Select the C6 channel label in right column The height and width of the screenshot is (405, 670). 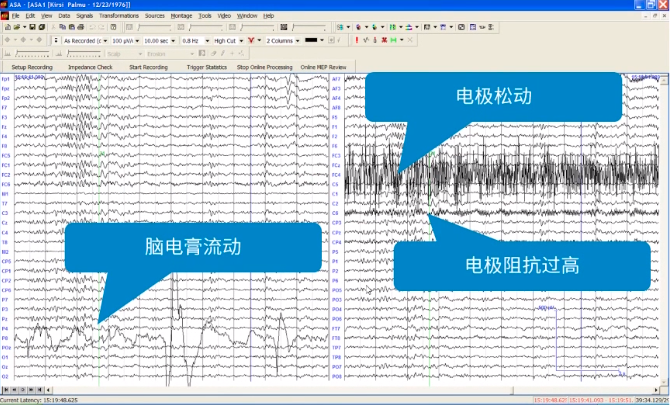click(335, 213)
